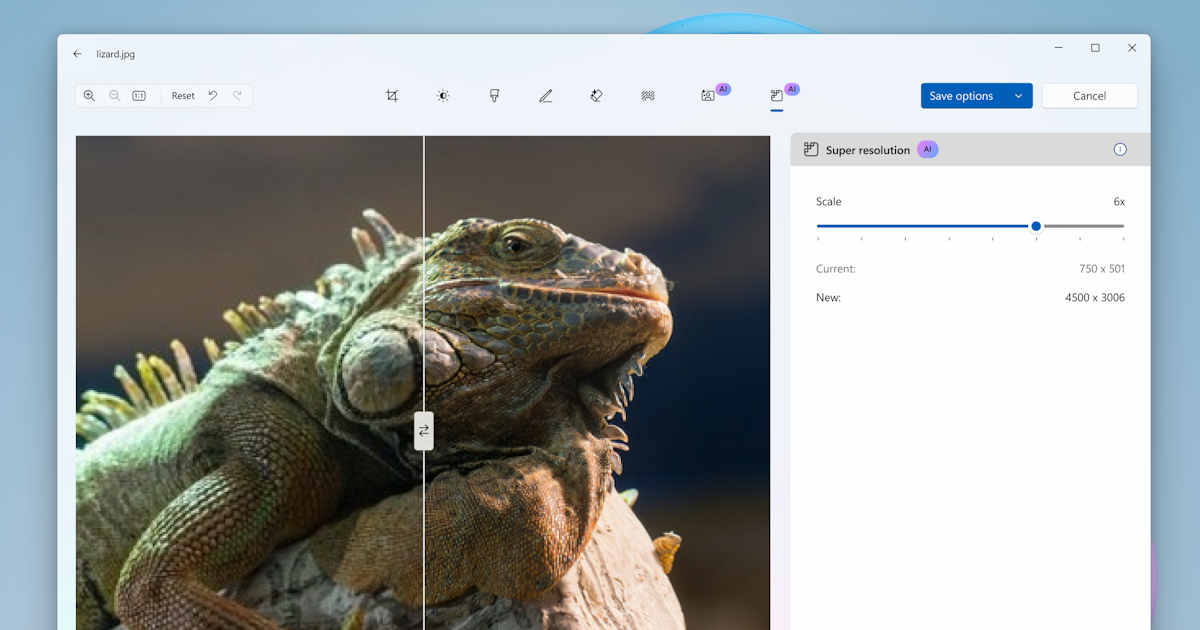The image size is (1200, 630).
Task: Select the Markup pen tool
Action: pos(545,95)
